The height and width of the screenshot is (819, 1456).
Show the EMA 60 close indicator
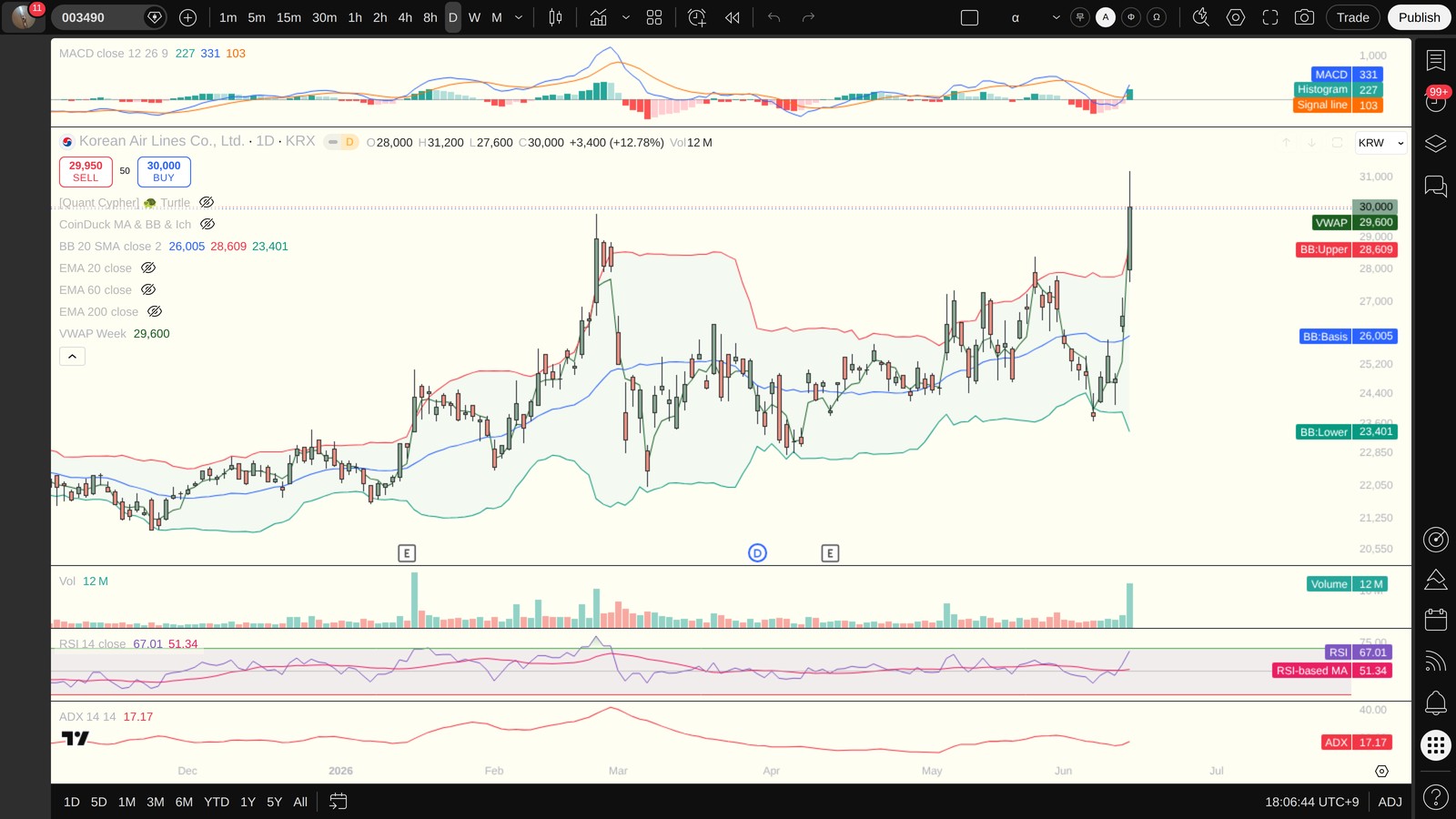tap(148, 289)
